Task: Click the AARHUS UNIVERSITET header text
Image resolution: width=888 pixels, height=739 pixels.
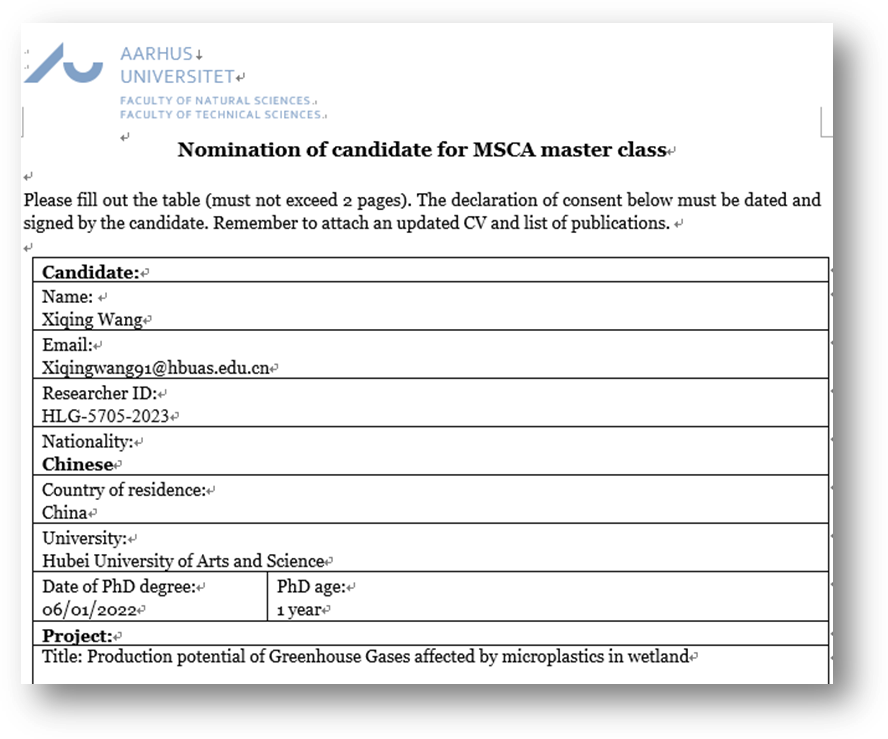Action: pyautogui.click(x=176, y=65)
